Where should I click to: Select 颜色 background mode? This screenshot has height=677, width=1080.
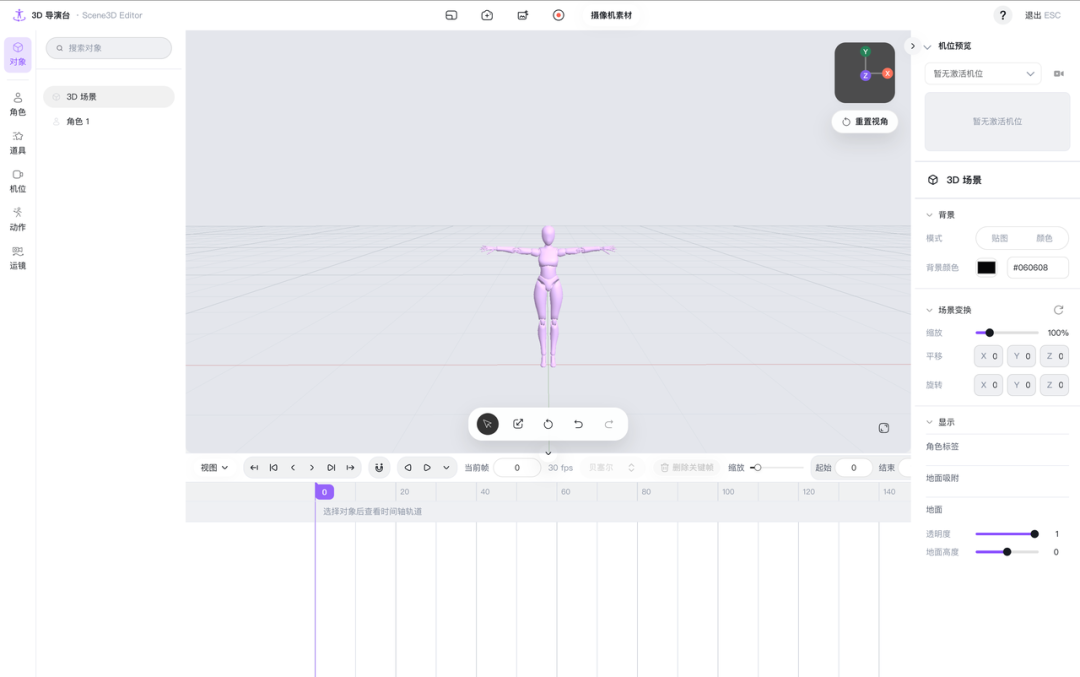tap(1044, 238)
